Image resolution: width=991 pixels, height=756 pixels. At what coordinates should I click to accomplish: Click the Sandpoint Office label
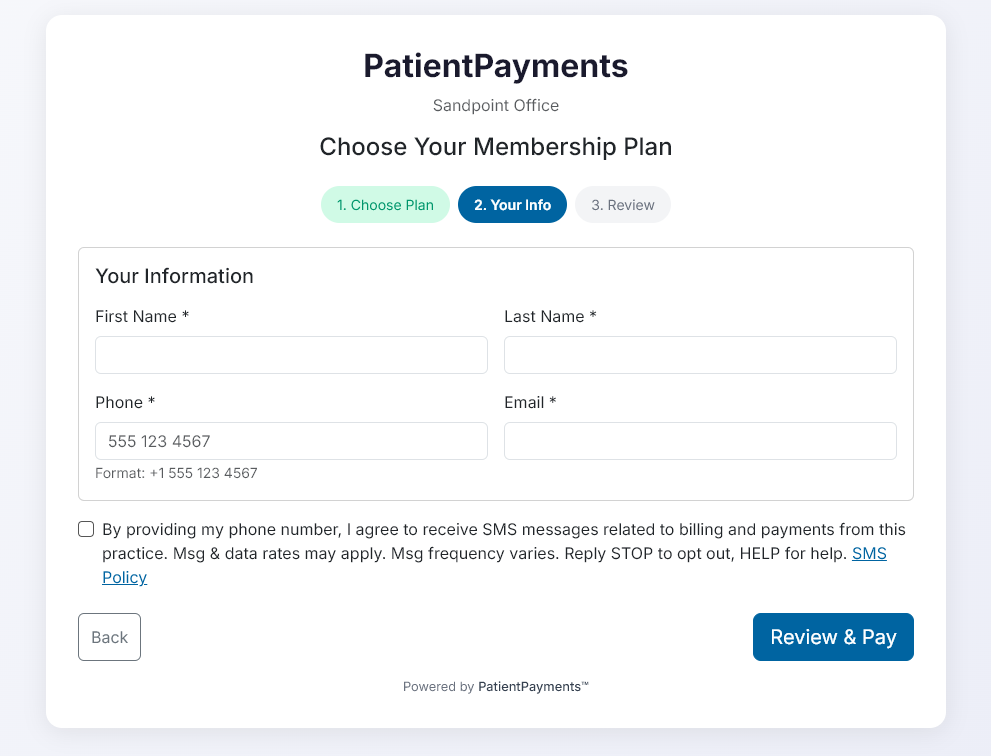pos(496,105)
